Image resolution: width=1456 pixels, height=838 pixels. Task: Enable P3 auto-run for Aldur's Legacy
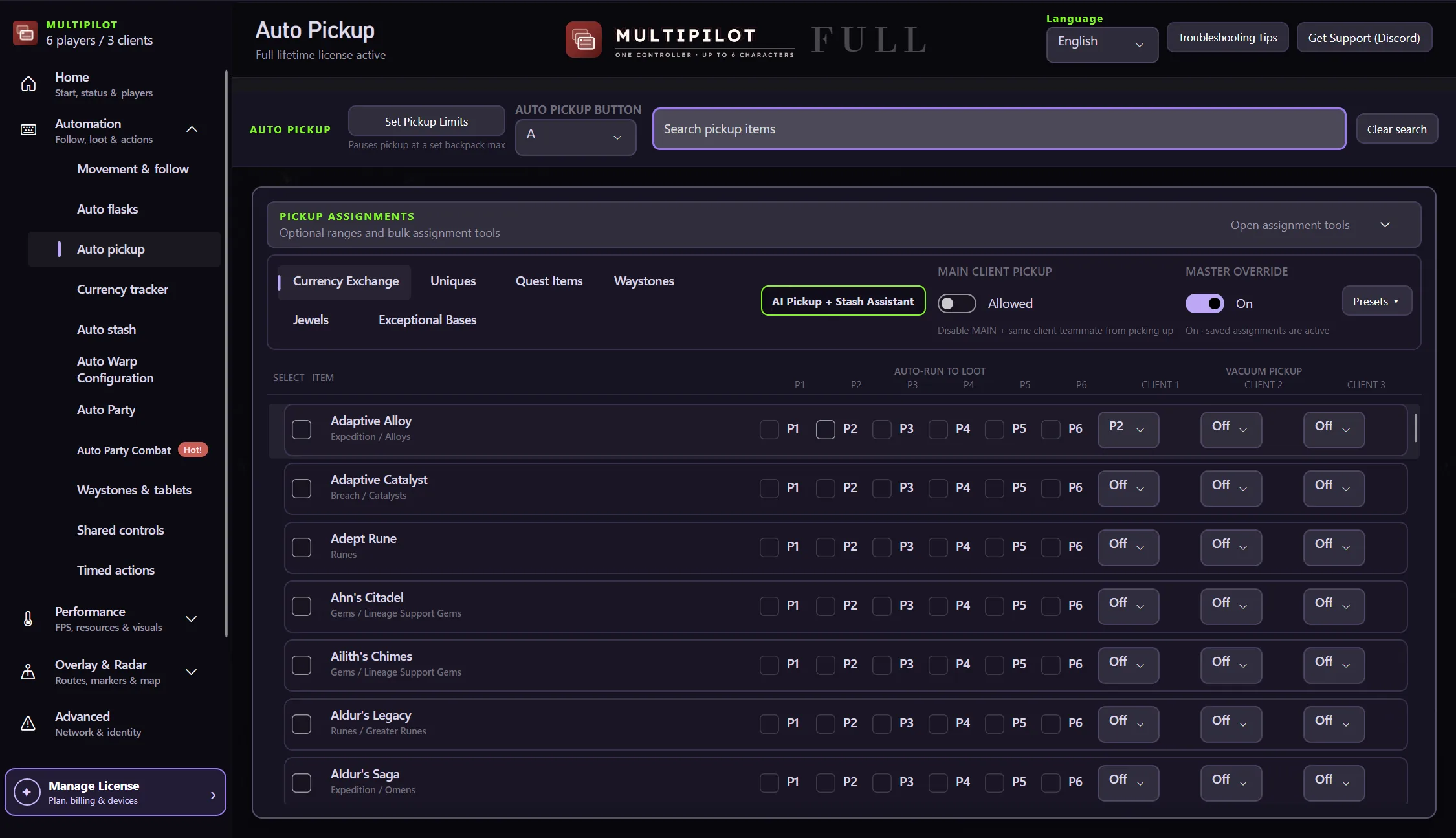[x=882, y=723]
